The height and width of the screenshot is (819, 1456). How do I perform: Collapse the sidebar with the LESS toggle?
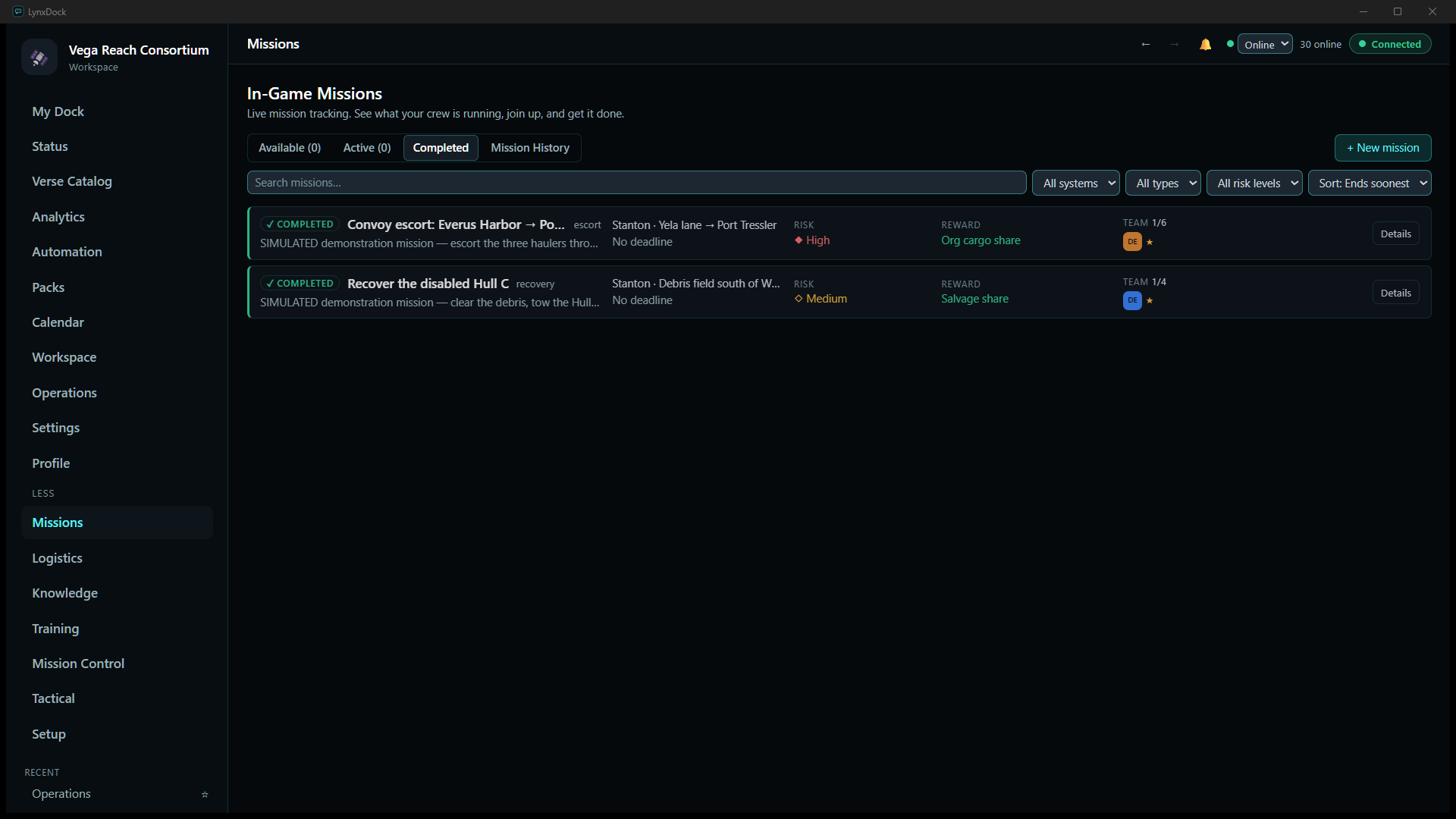[x=43, y=493]
